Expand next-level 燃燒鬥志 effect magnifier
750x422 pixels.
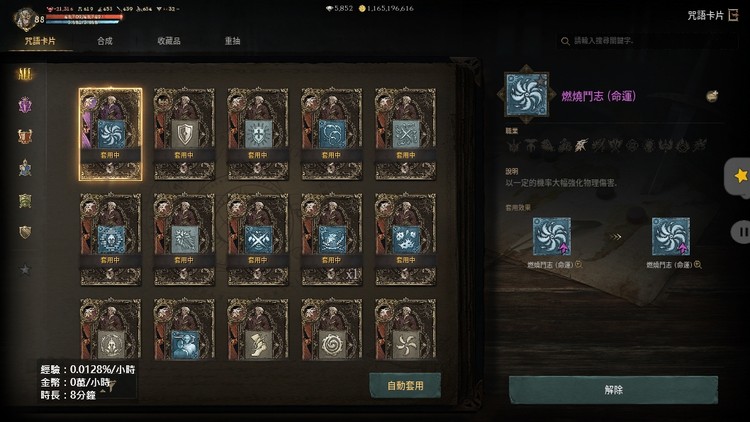click(698, 265)
